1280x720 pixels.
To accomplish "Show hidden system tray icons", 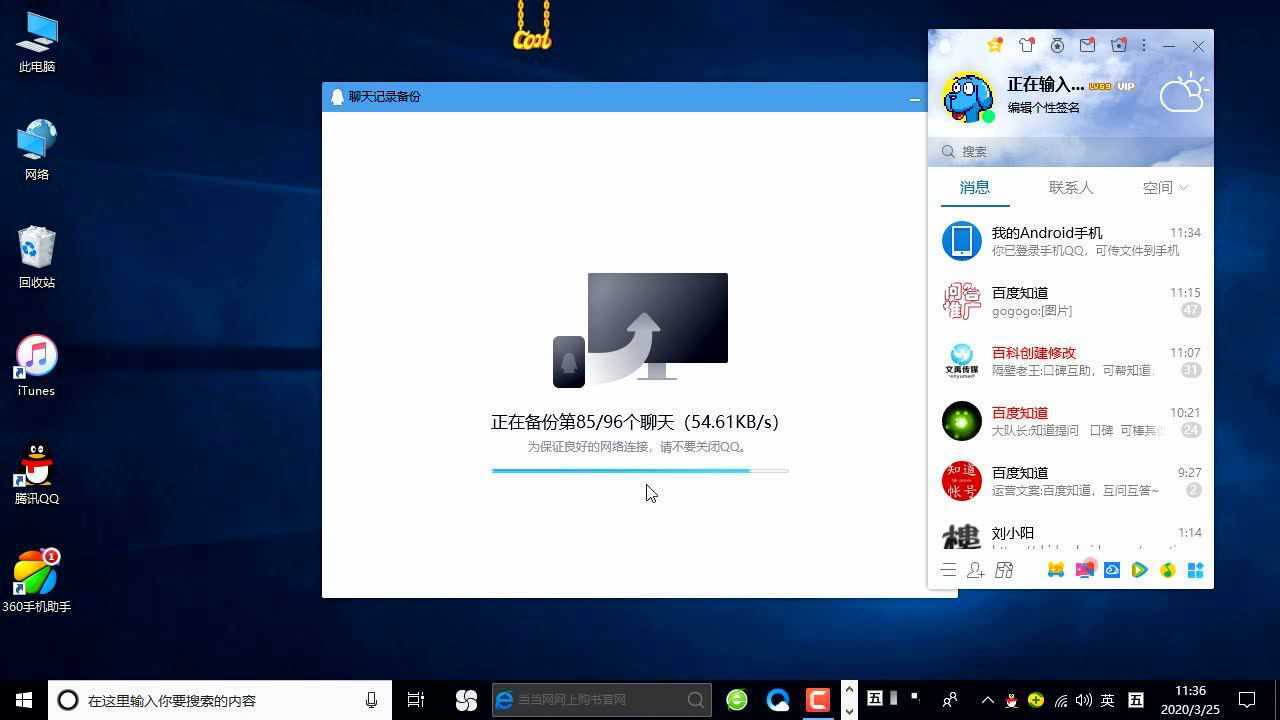I will pyautogui.click(x=988, y=700).
